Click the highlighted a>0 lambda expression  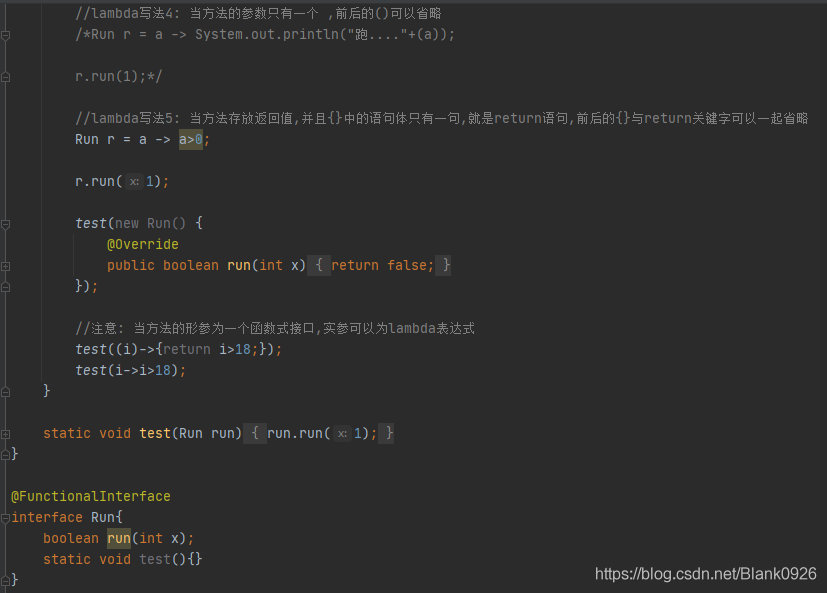tap(191, 139)
